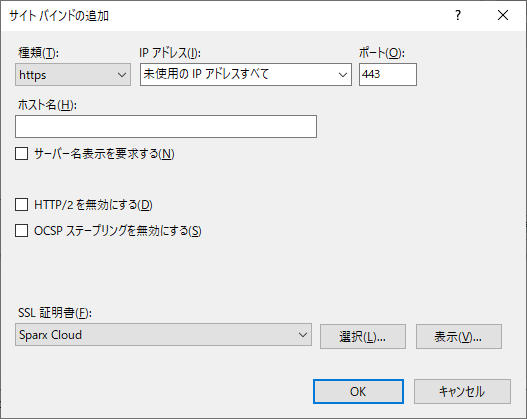Click the ホスト名(H) label
The image size is (527, 419).
47,105
